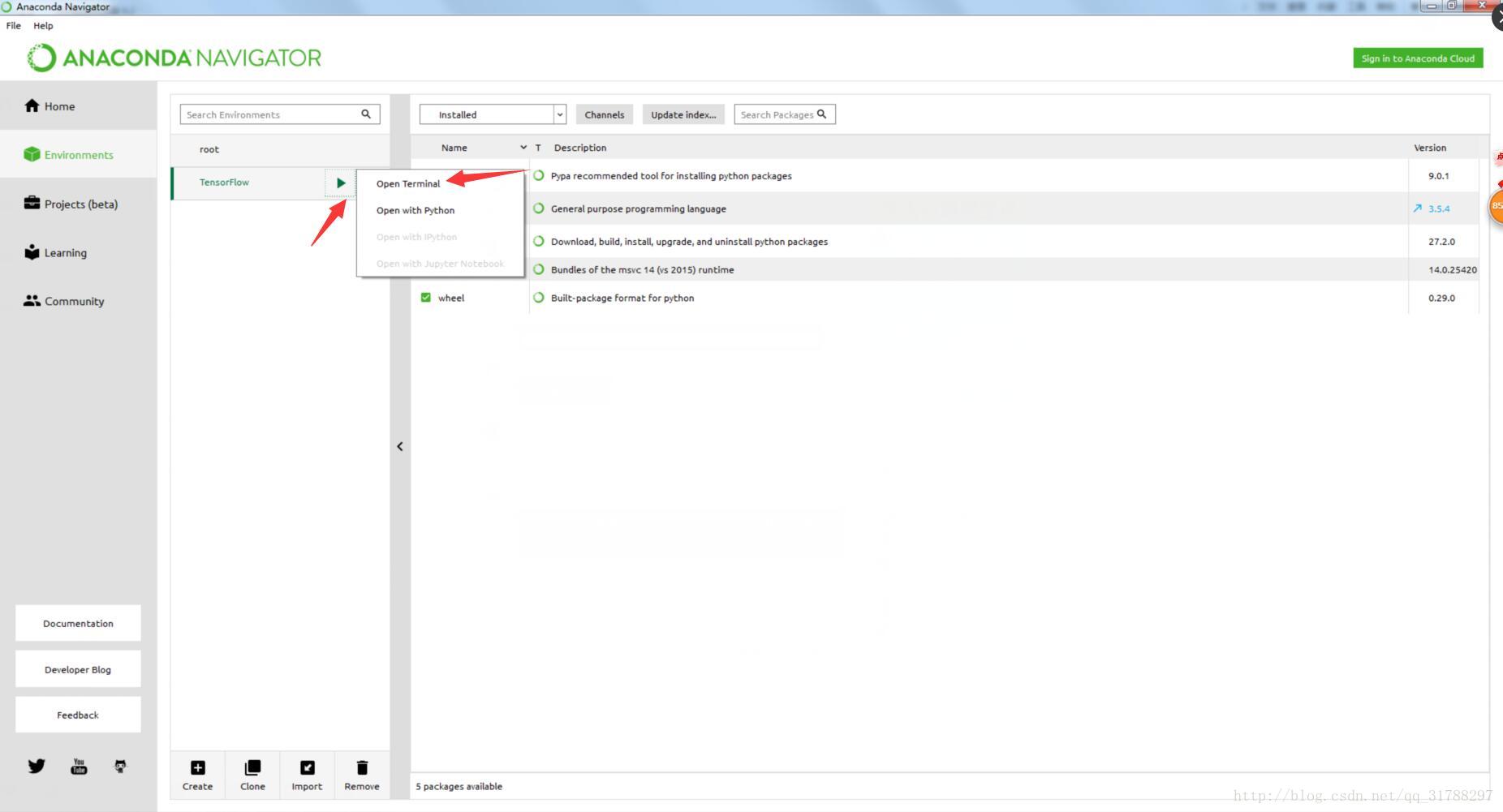The width and height of the screenshot is (1503, 812).
Task: Open the Documentation link button
Action: click(78, 623)
